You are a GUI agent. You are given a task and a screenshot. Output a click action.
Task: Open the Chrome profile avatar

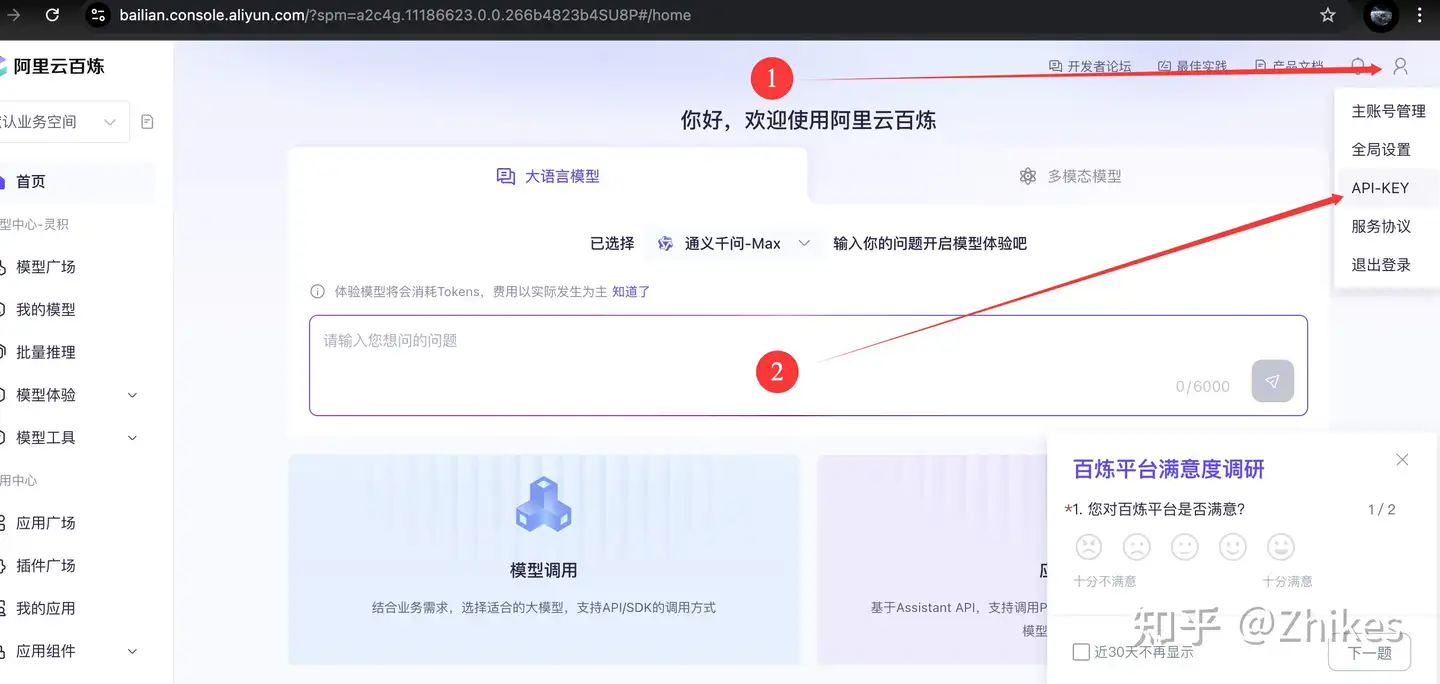point(1380,15)
